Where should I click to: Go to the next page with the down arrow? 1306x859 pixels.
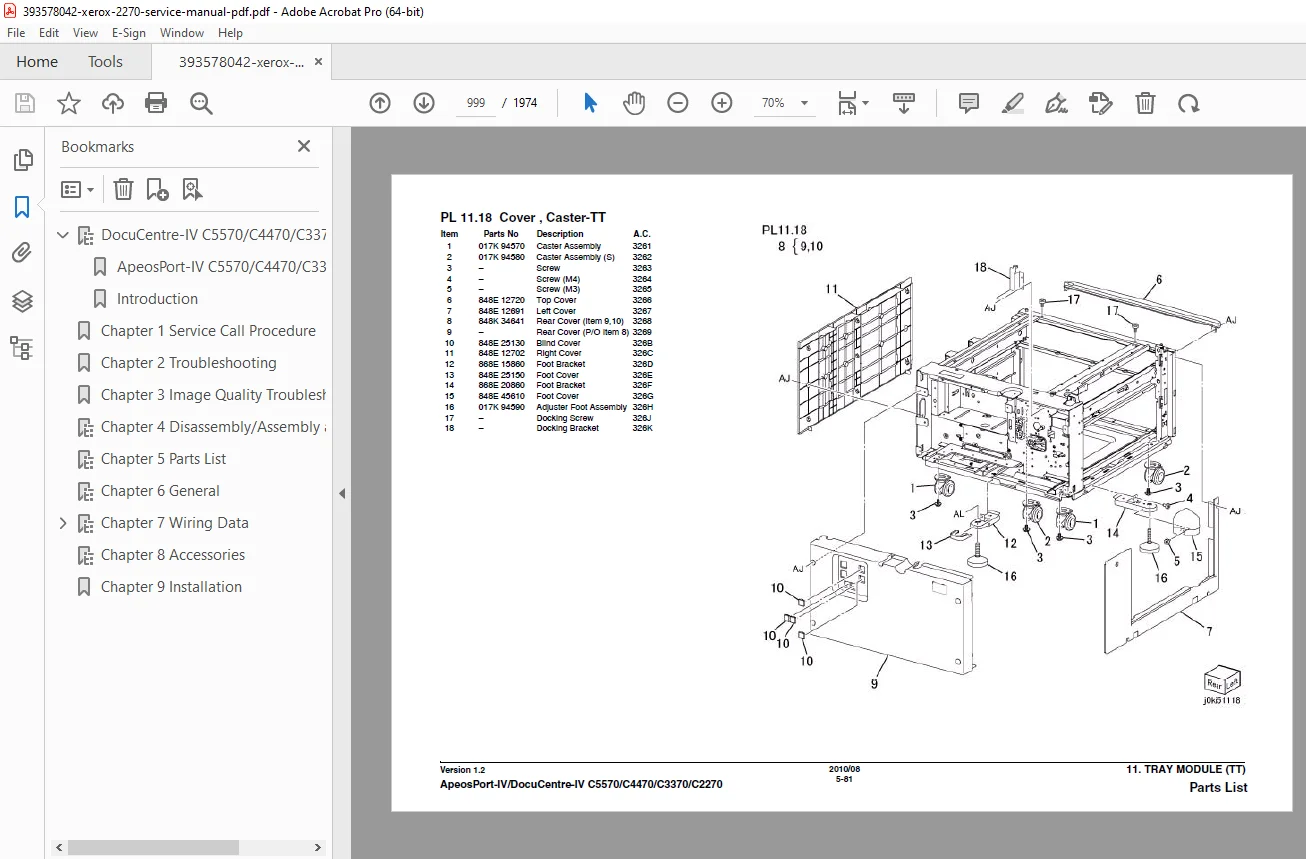click(424, 103)
